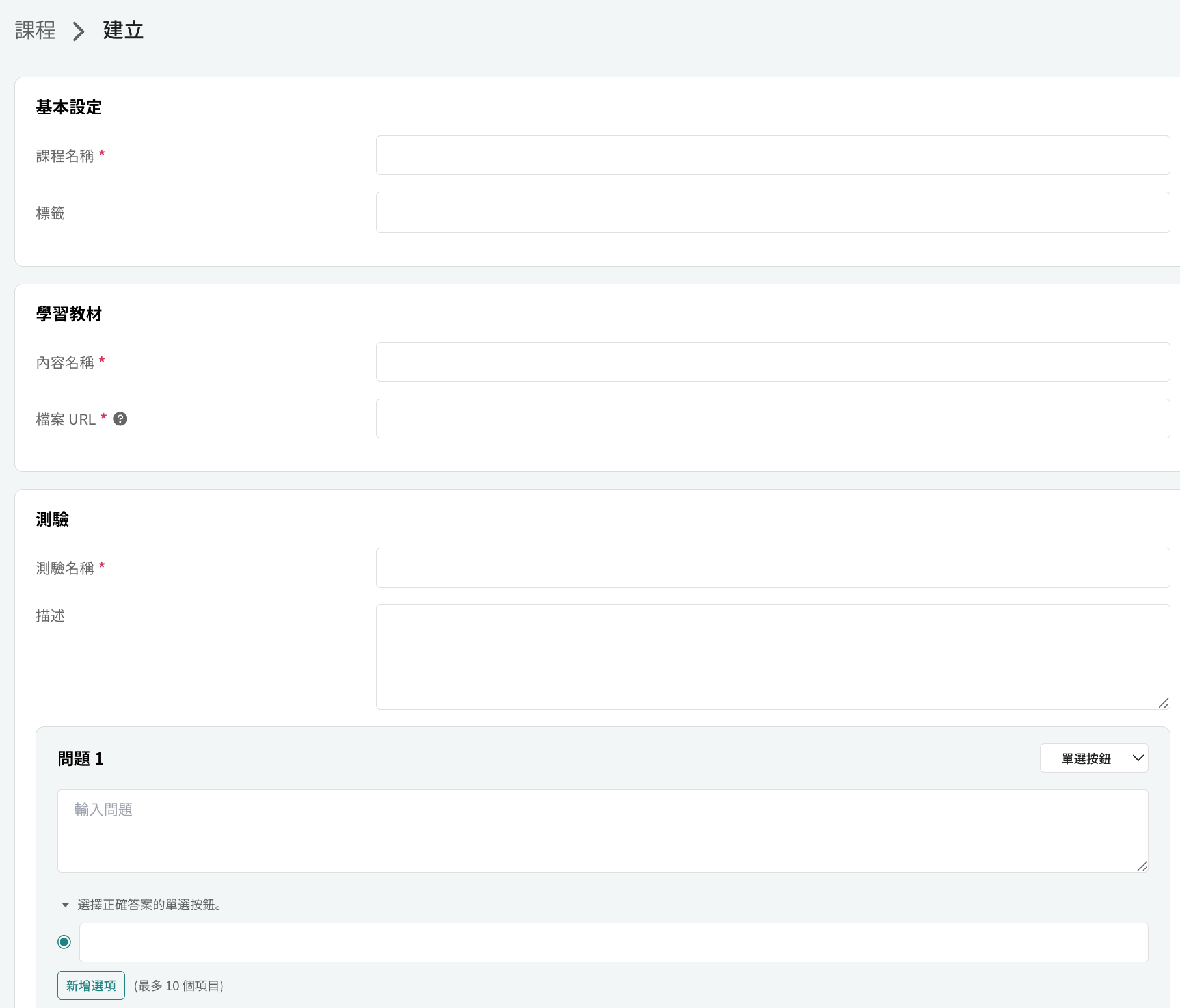
Task: Click the (最多 10 個項目) note
Action: tap(179, 986)
